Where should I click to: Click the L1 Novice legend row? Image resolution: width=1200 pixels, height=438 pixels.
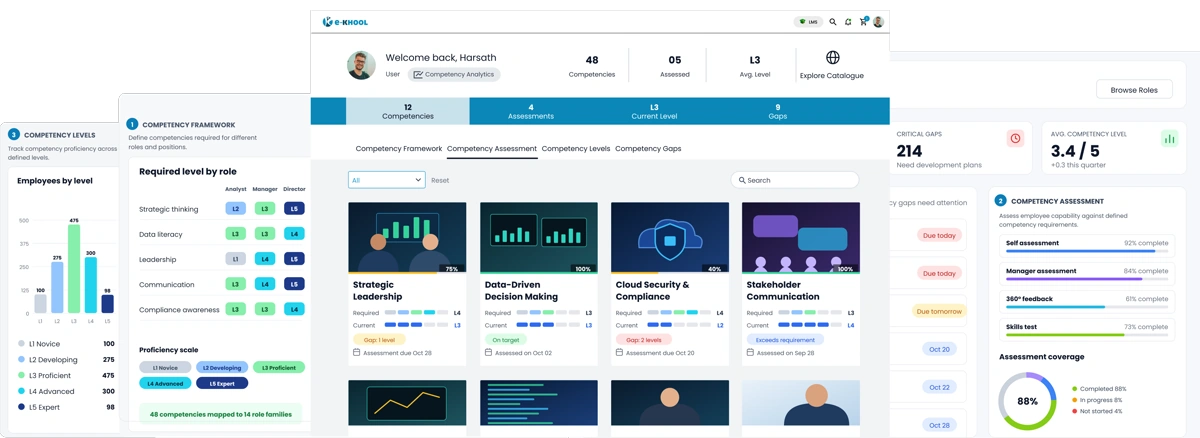(66, 343)
